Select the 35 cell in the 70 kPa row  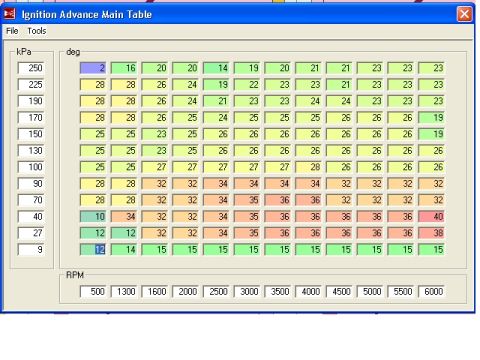(x=247, y=200)
